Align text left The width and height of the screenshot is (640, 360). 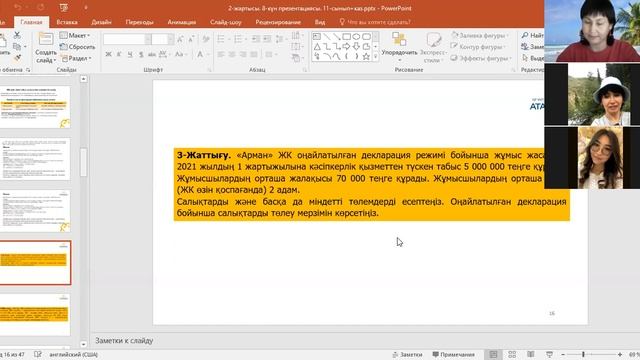[x=221, y=54]
